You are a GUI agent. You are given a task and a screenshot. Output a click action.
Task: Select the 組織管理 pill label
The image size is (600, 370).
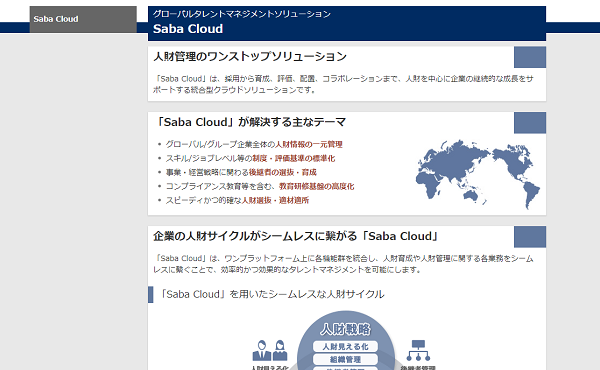(x=346, y=360)
